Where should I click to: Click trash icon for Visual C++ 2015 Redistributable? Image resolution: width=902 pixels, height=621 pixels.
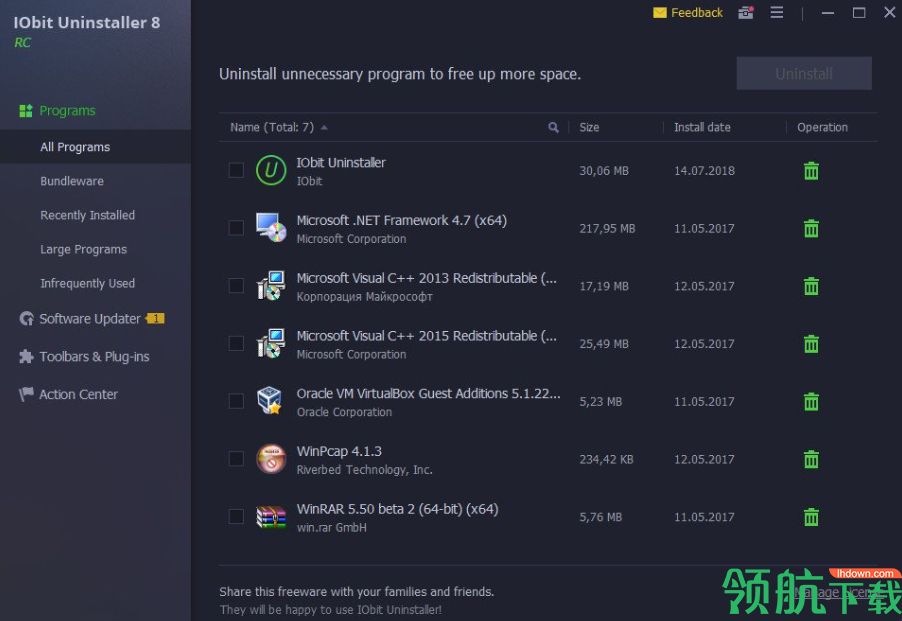(811, 344)
